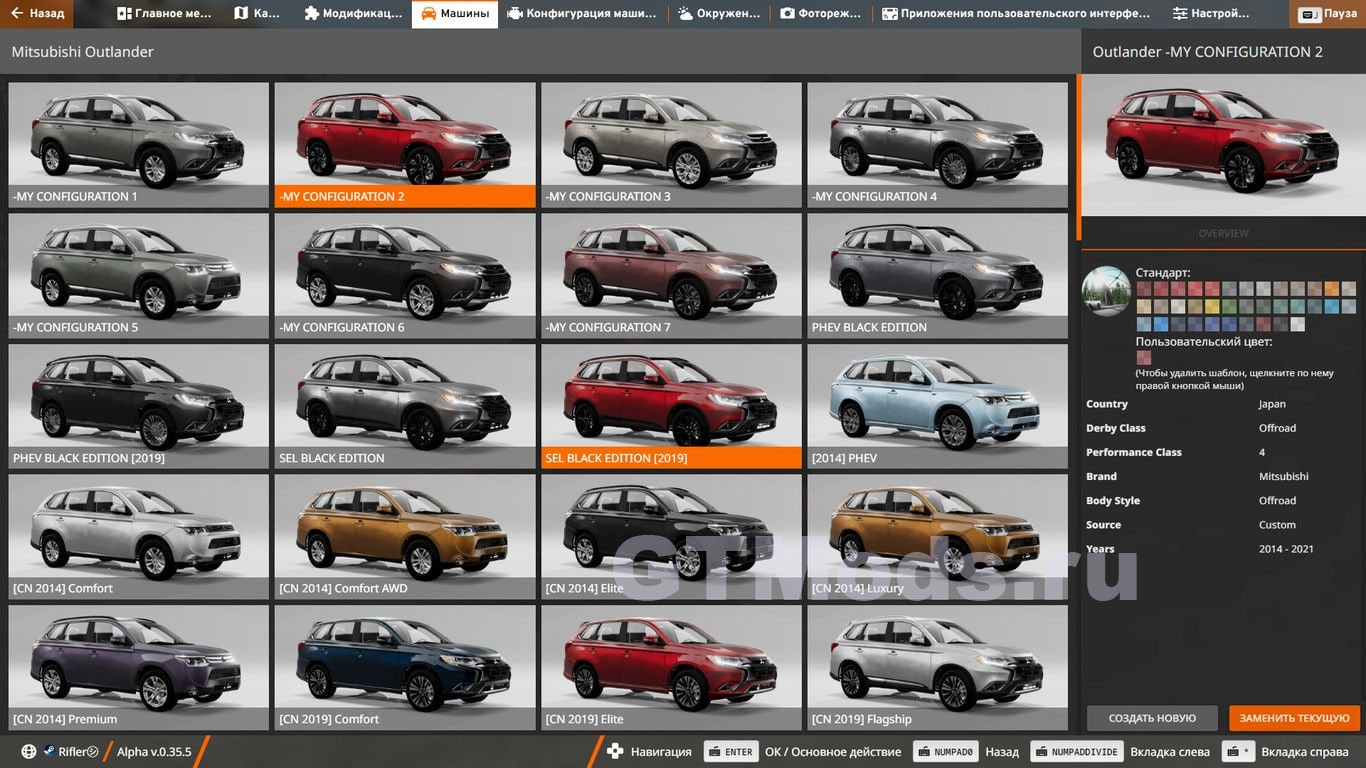
Task: Choose the -MY CONFIGURATION 6 car
Action: click(x=405, y=275)
